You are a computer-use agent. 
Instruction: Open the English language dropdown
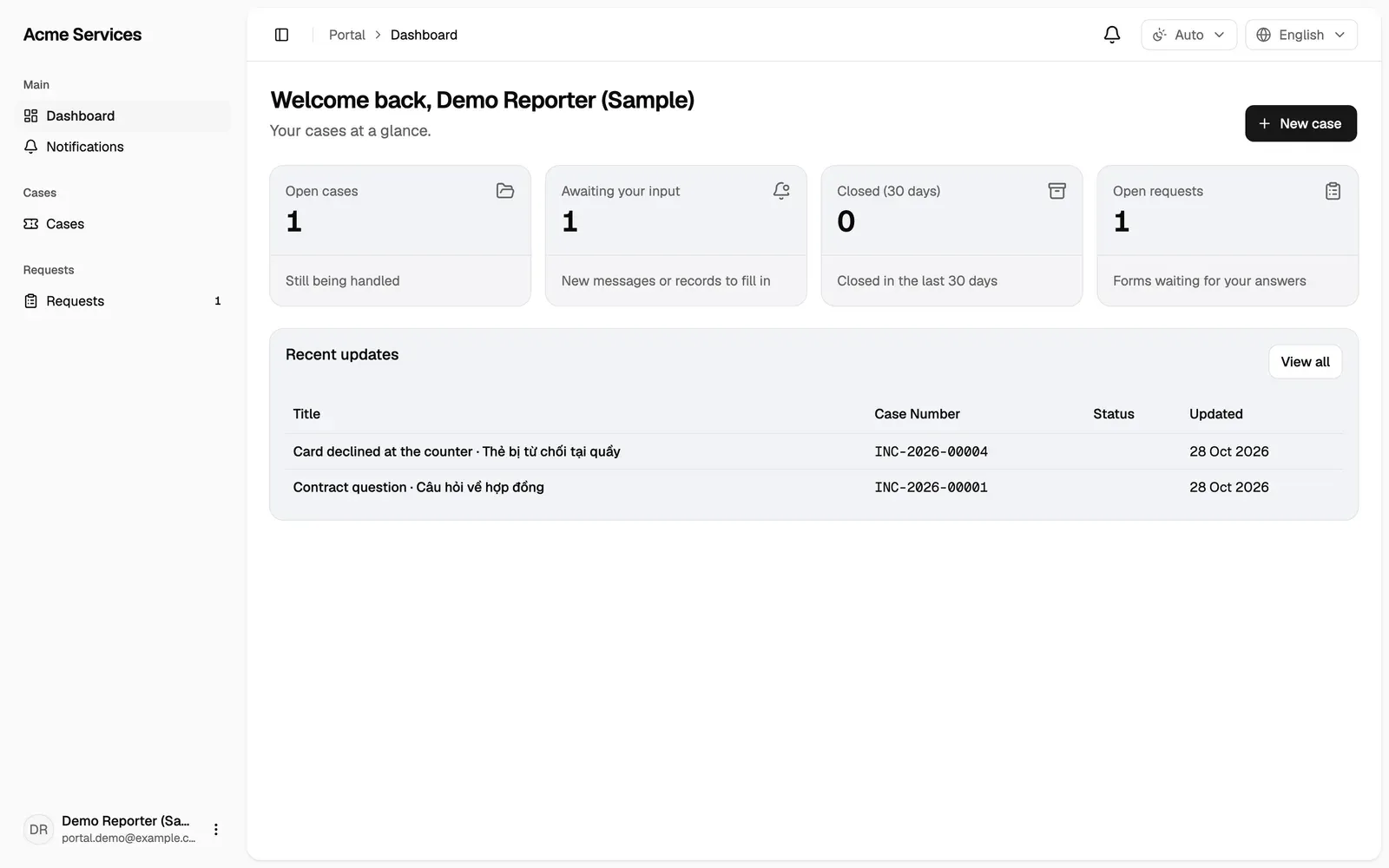tap(1301, 35)
